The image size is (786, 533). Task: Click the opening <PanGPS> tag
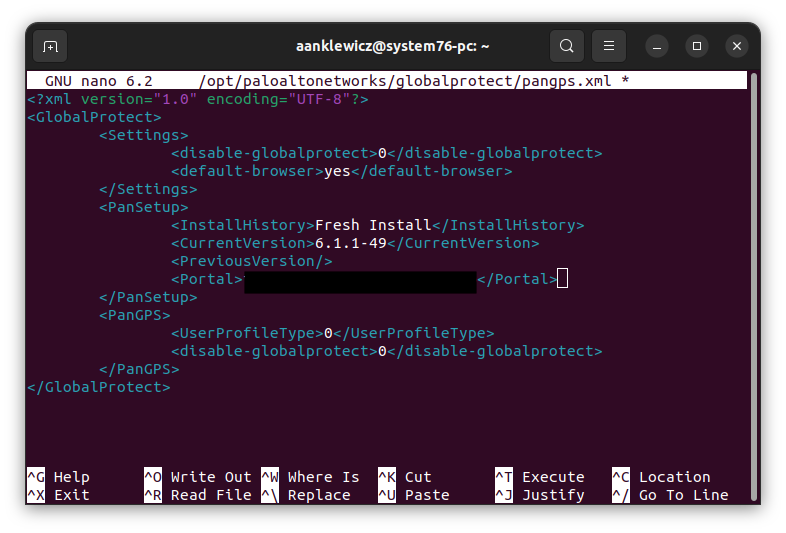click(135, 315)
